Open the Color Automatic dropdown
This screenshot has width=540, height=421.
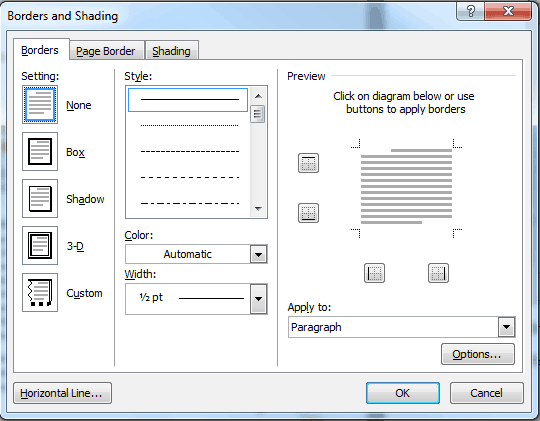[196, 254]
